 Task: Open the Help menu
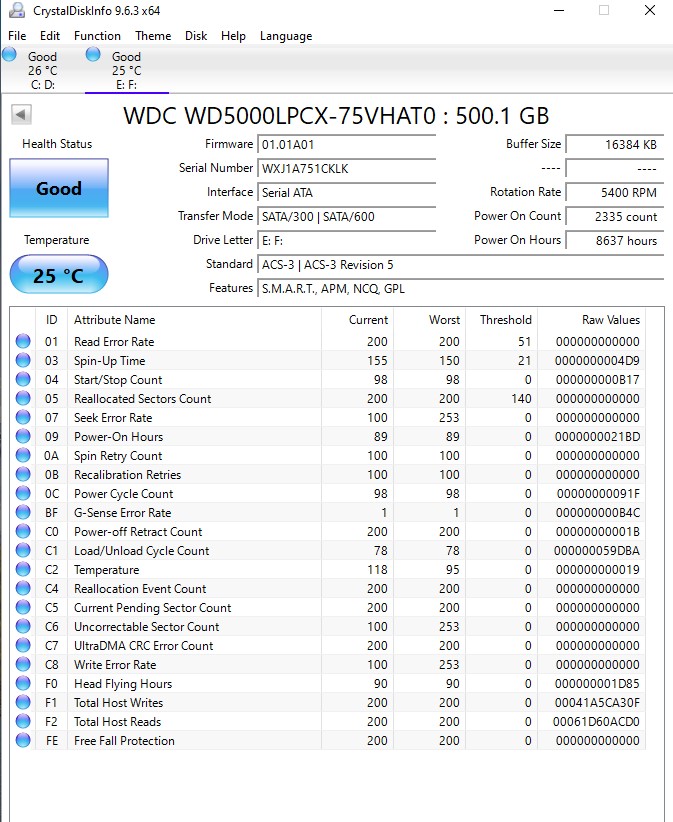point(233,36)
